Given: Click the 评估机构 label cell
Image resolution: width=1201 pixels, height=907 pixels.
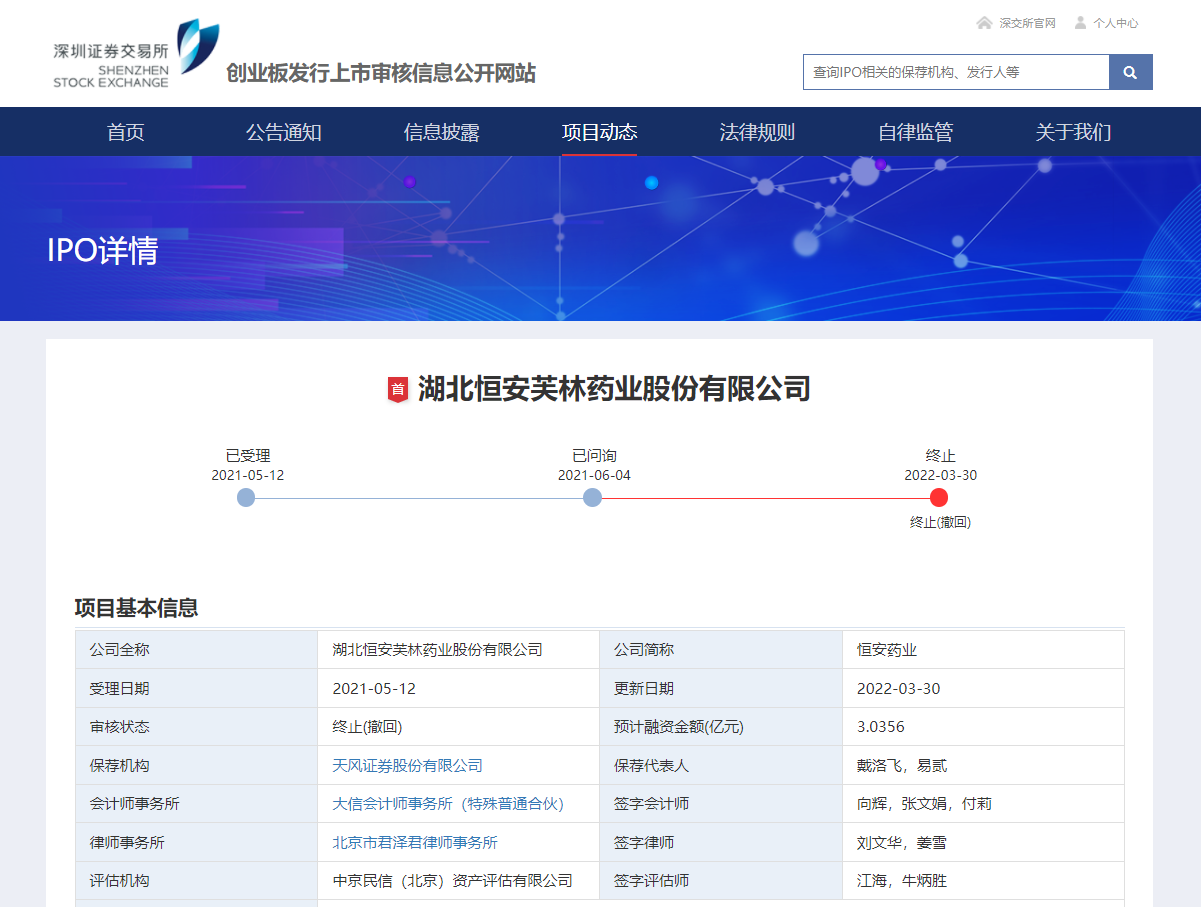Looking at the screenshot, I should (196, 881).
